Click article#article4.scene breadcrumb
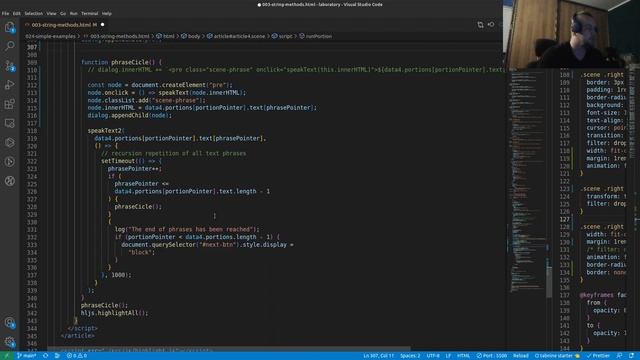The image size is (640, 360). (236, 36)
